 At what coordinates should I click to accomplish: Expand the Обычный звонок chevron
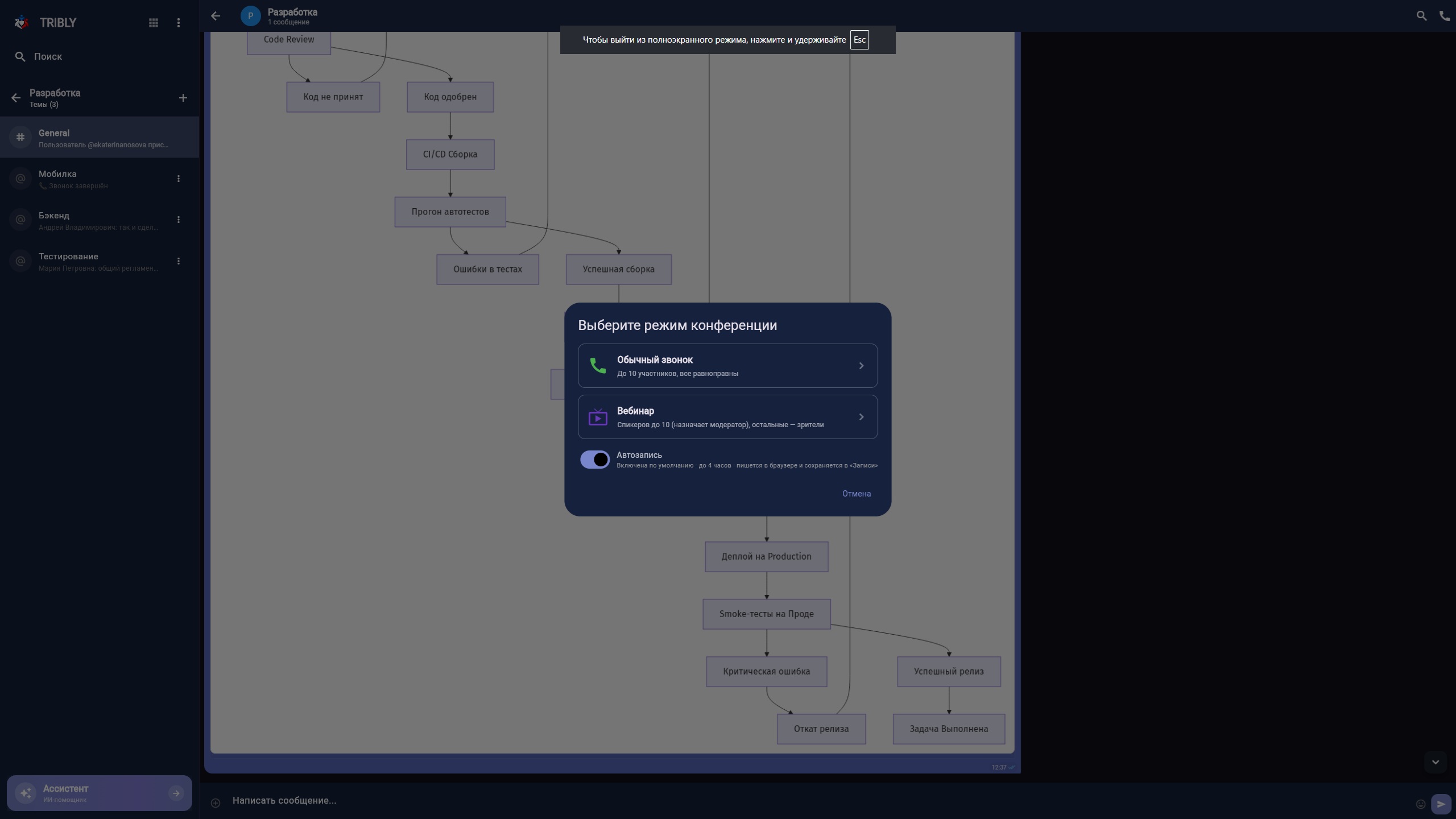point(861,366)
